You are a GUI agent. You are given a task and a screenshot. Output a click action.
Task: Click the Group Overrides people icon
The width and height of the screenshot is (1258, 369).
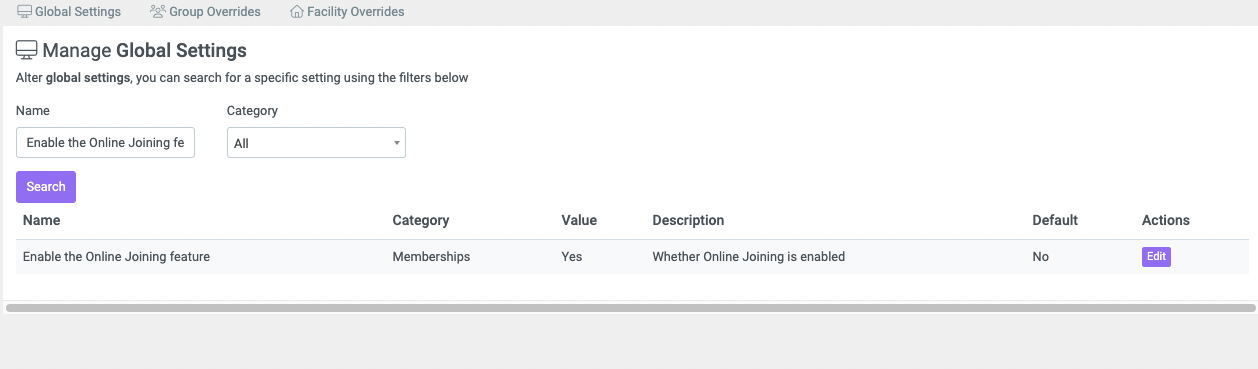(x=157, y=12)
